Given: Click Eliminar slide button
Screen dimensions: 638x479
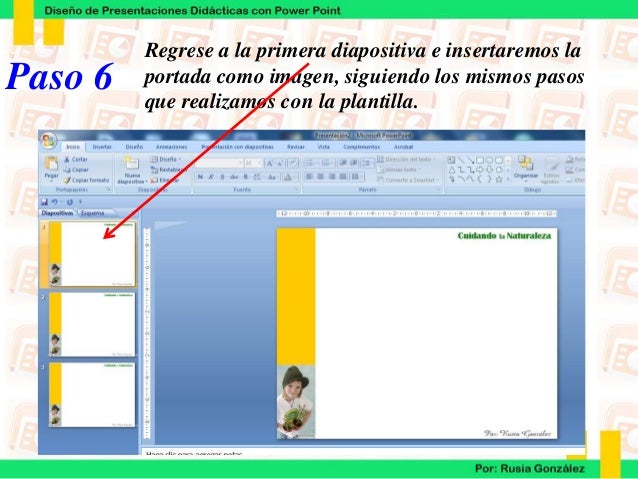Looking at the screenshot, I should 164,179.
